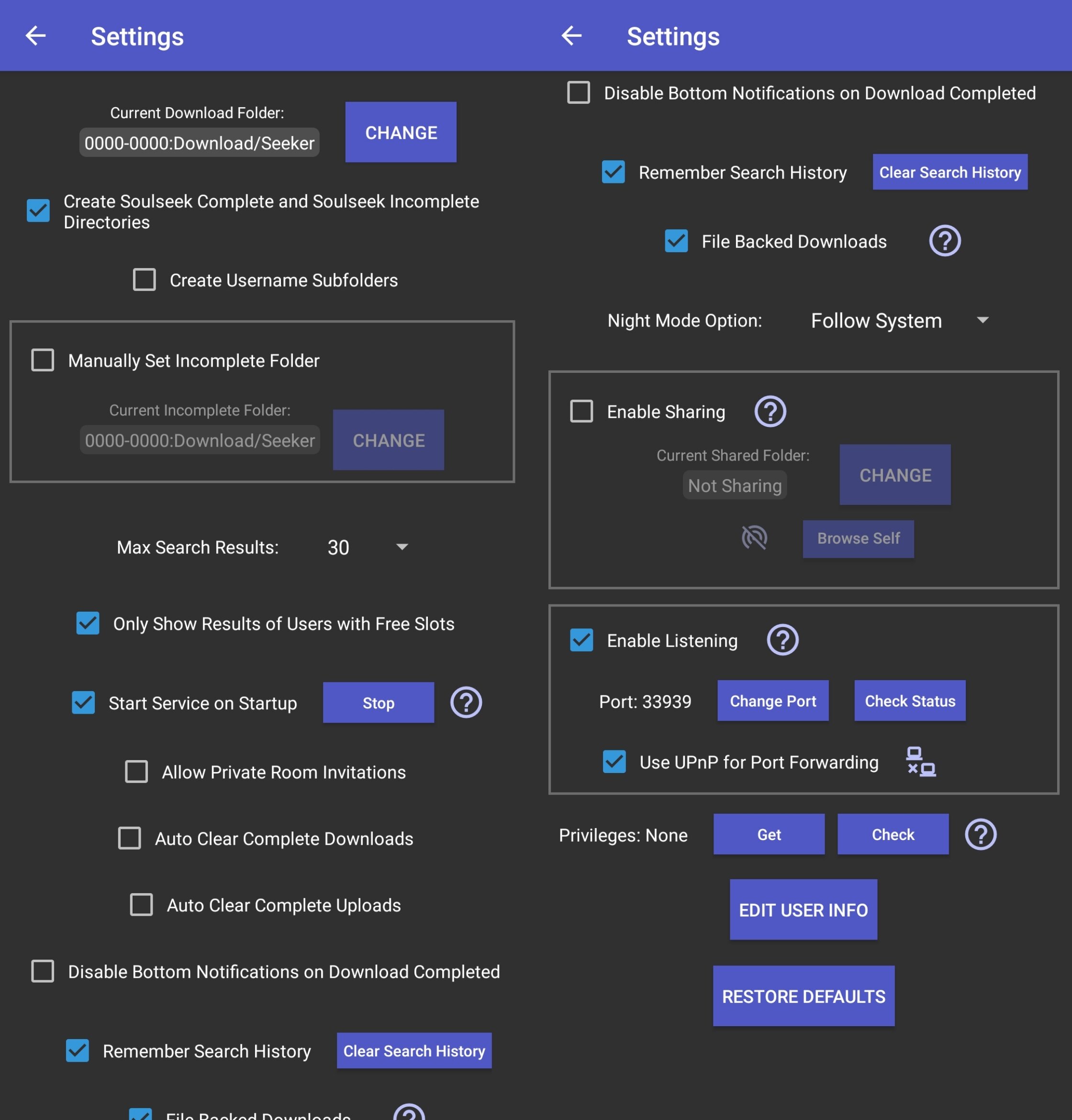
Task: Enable Create Username Subfolders checkbox
Action: click(144, 280)
